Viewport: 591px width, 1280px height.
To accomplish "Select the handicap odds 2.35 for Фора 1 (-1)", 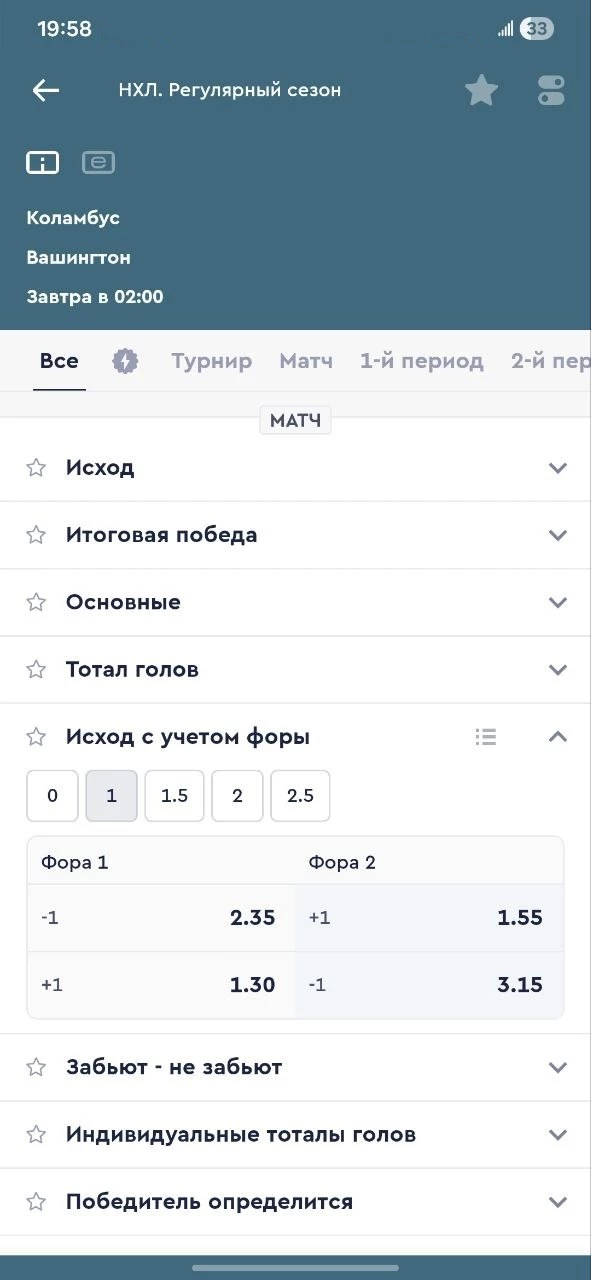I will pos(160,917).
